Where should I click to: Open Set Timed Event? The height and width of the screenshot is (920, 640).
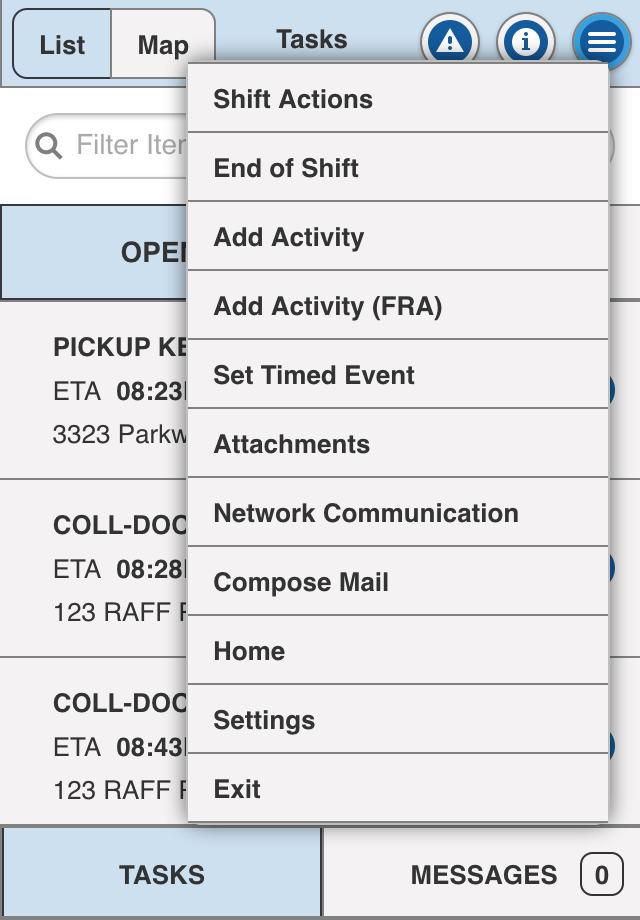click(398, 374)
